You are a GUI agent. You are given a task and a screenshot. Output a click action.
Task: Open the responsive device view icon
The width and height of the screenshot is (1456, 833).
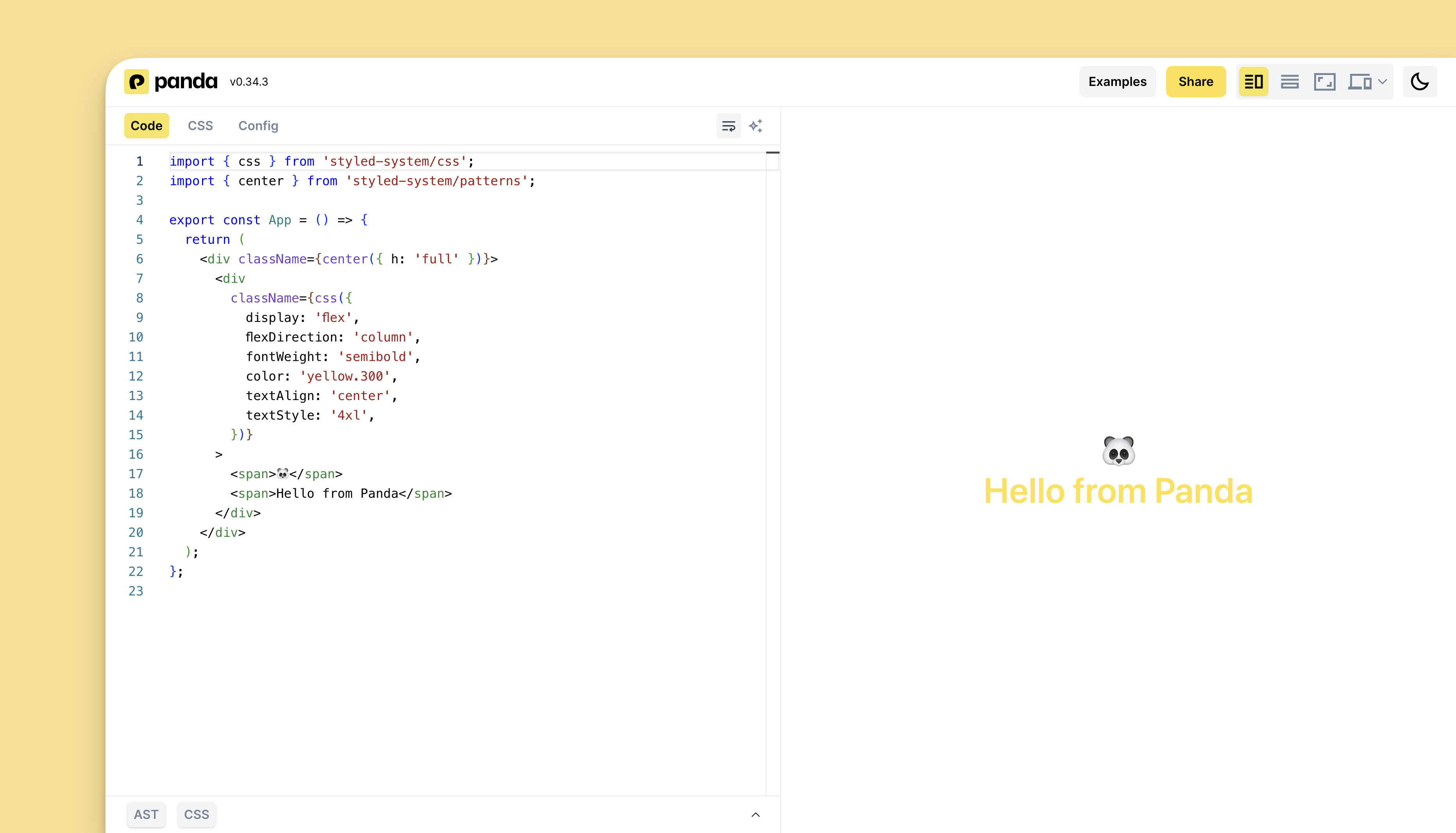(x=1360, y=82)
